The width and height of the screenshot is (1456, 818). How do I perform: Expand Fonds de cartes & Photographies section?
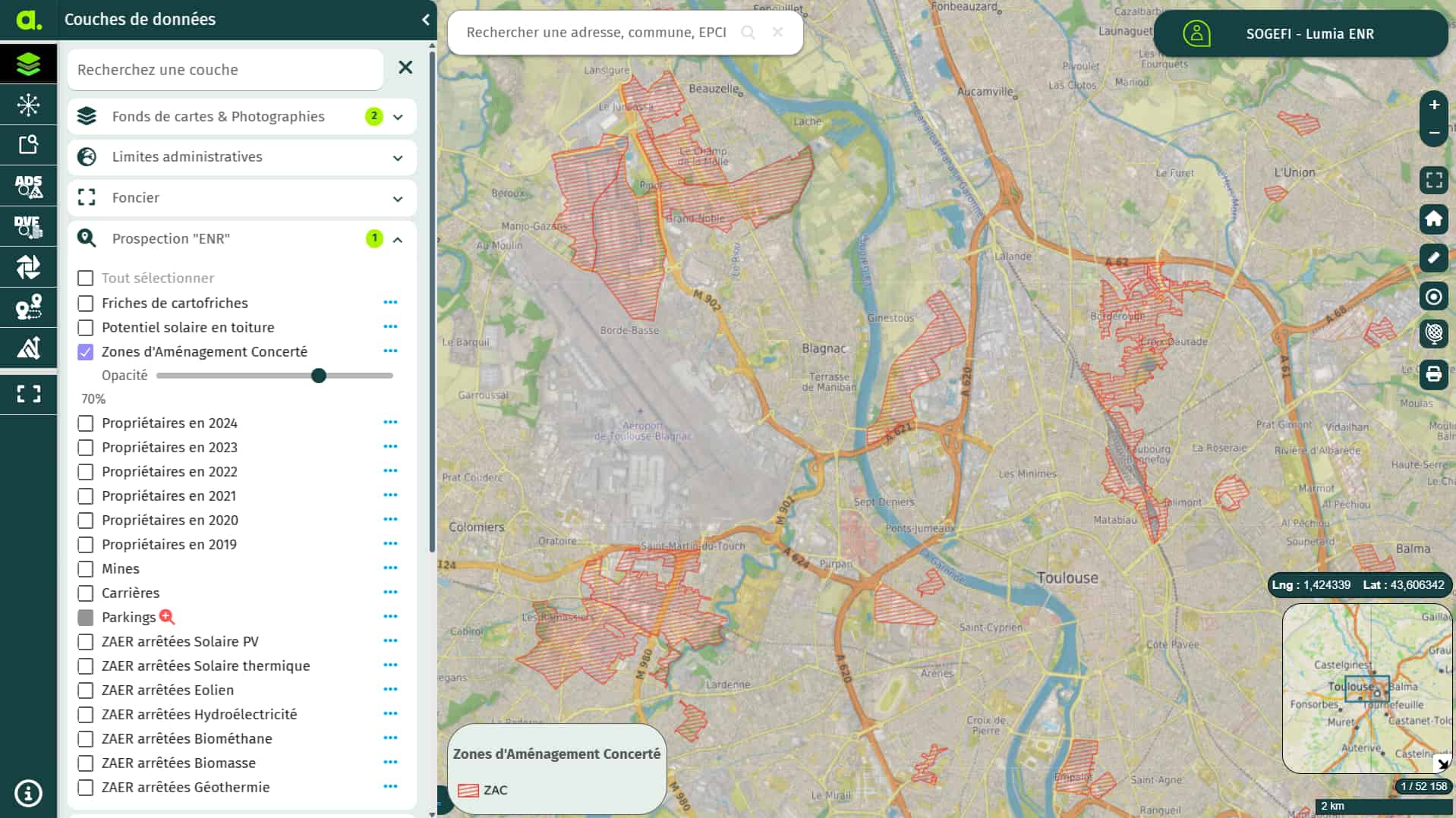[x=242, y=116]
